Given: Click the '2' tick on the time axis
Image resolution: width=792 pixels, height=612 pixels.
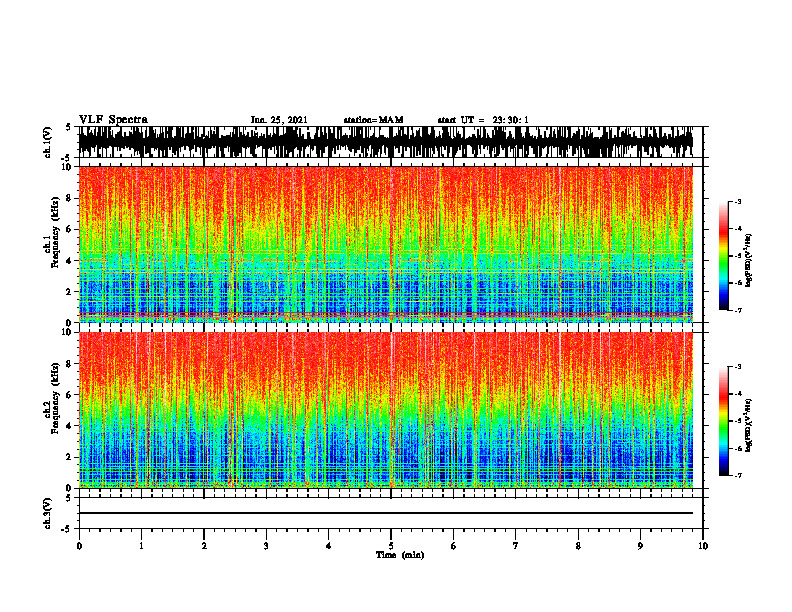Looking at the screenshot, I should click(204, 546).
